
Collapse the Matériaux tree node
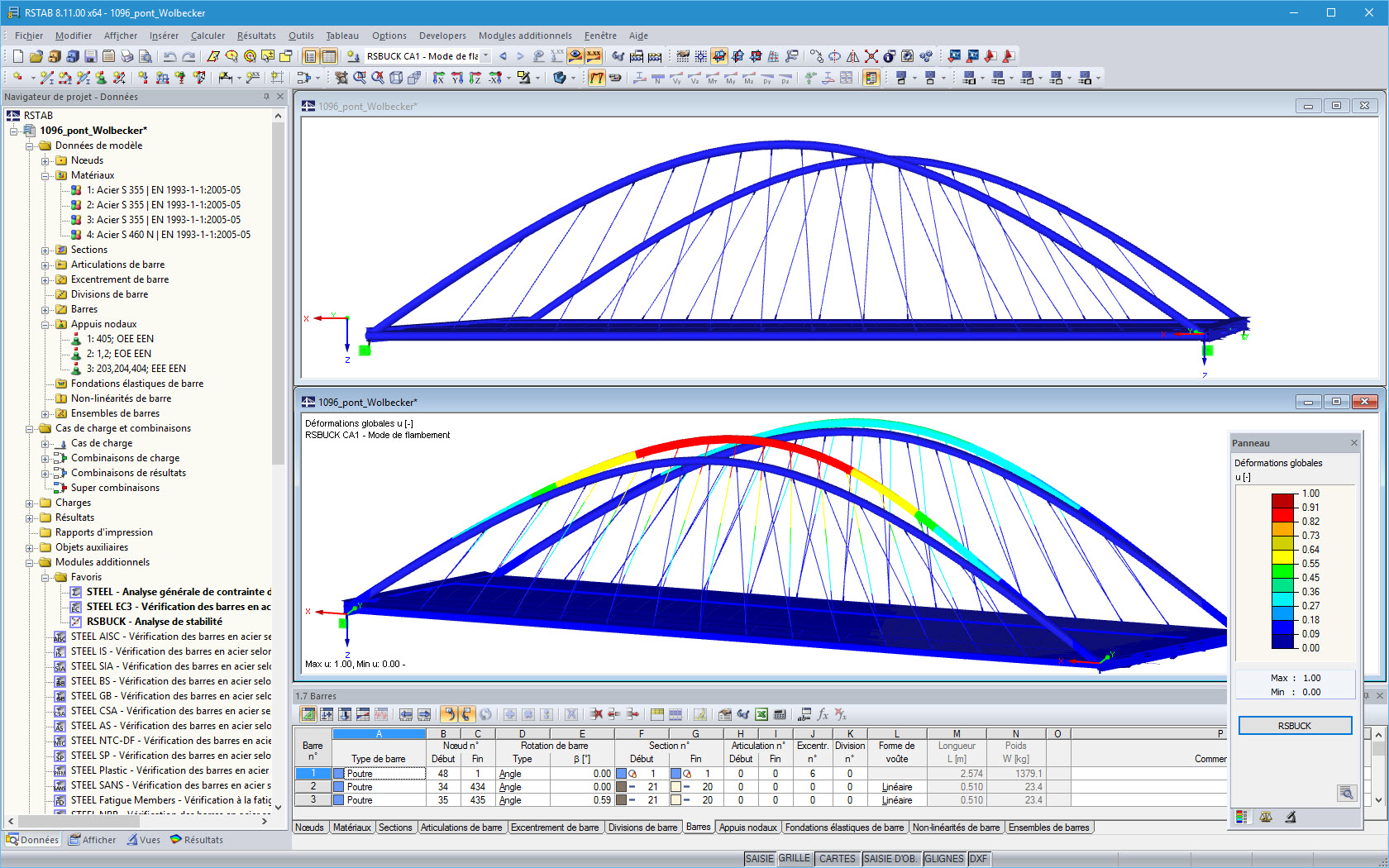(x=45, y=175)
